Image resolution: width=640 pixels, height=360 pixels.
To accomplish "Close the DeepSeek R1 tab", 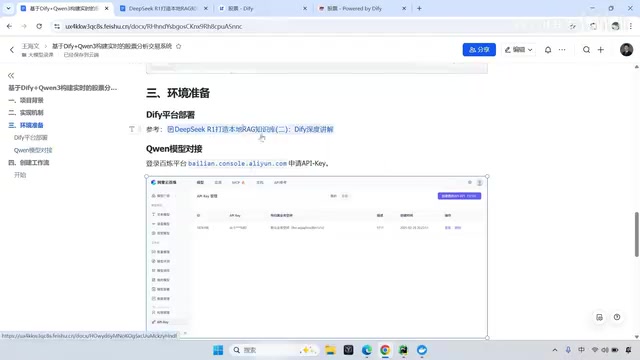I will click(x=206, y=8).
